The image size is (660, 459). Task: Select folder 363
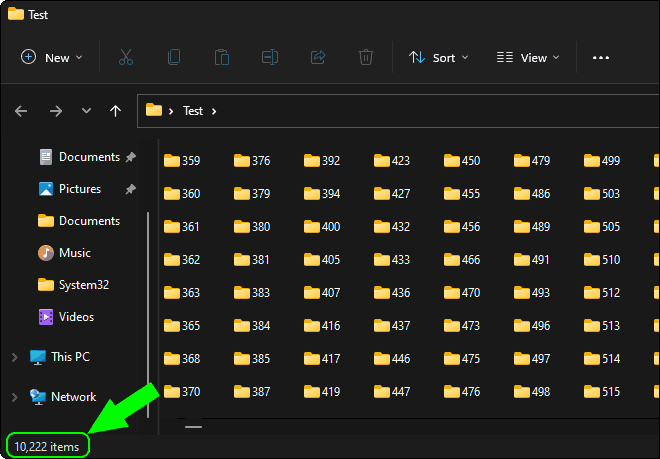click(x=182, y=293)
